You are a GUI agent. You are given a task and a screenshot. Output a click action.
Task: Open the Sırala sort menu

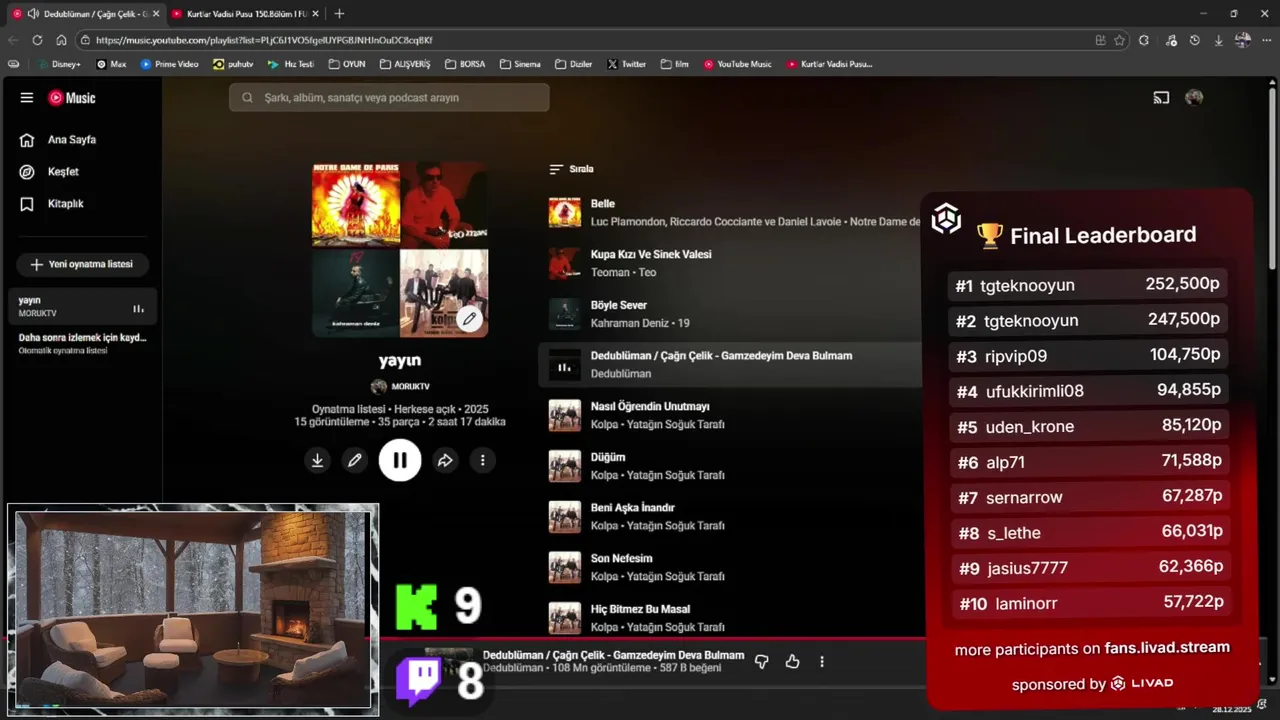click(x=572, y=169)
